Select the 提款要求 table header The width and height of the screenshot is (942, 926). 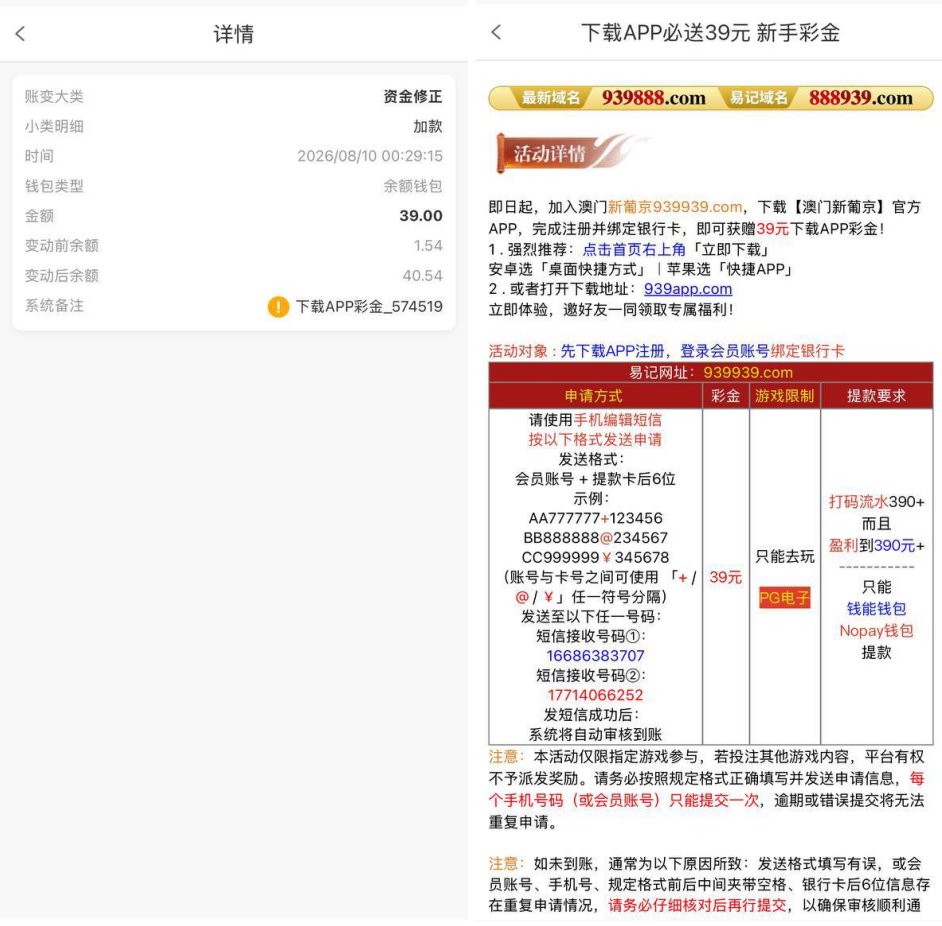pos(877,396)
